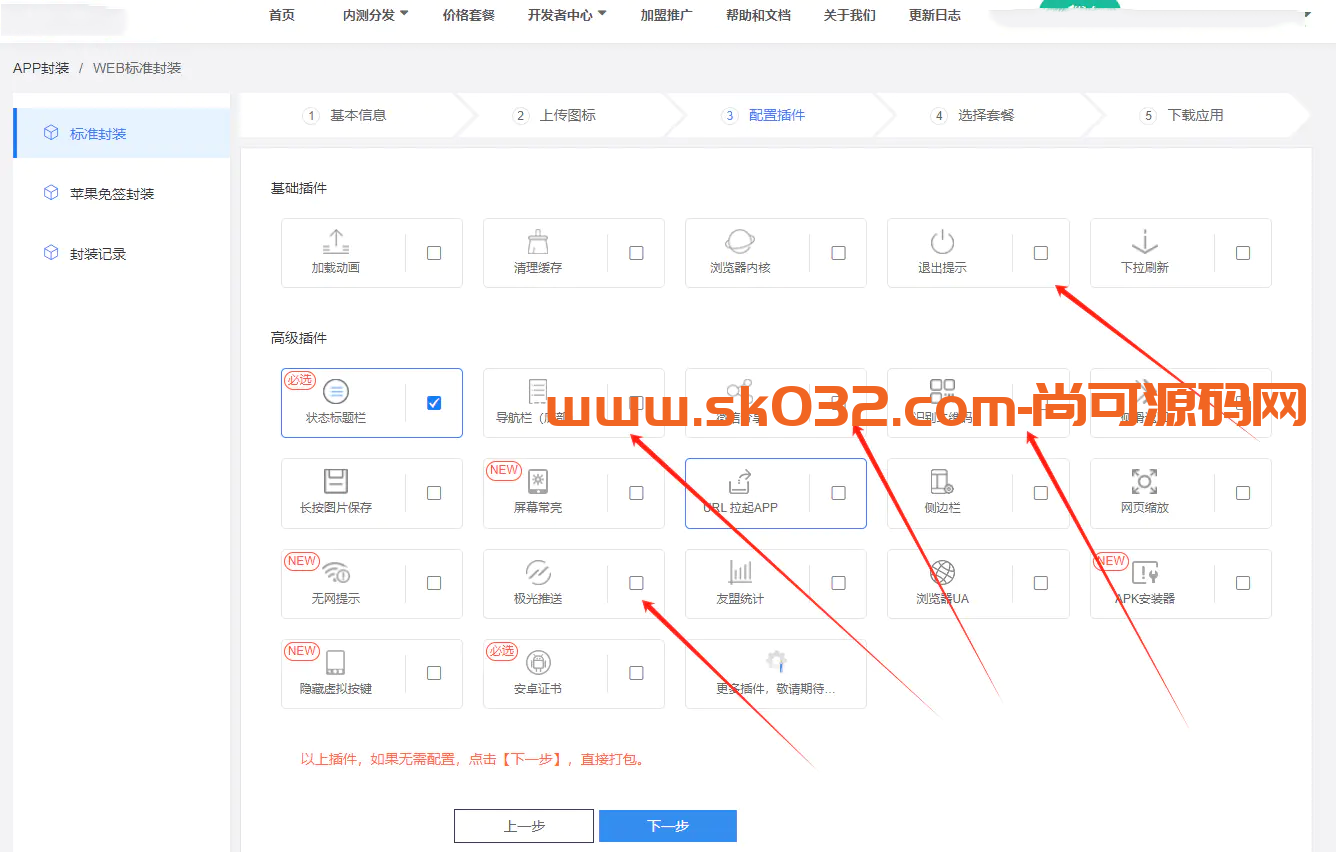The height and width of the screenshot is (852, 1336).
Task: Click the URL 拉起APP share icon
Action: [740, 481]
